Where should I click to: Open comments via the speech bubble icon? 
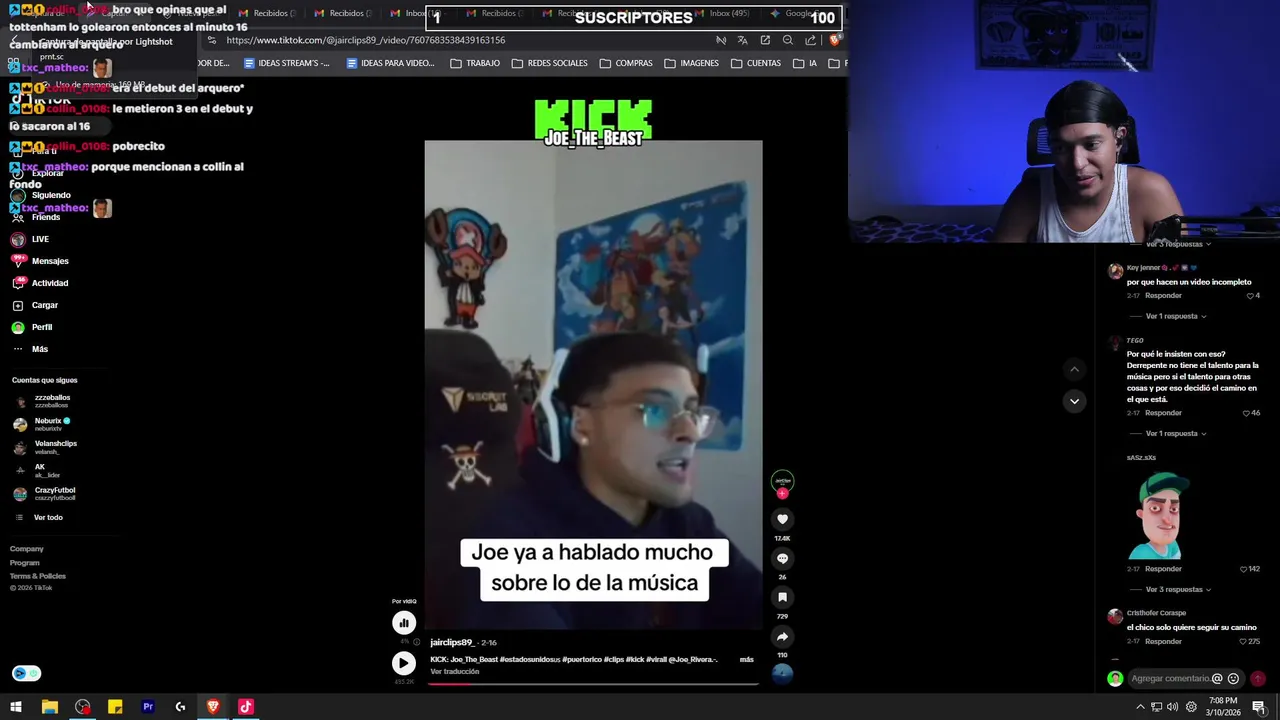[782, 558]
